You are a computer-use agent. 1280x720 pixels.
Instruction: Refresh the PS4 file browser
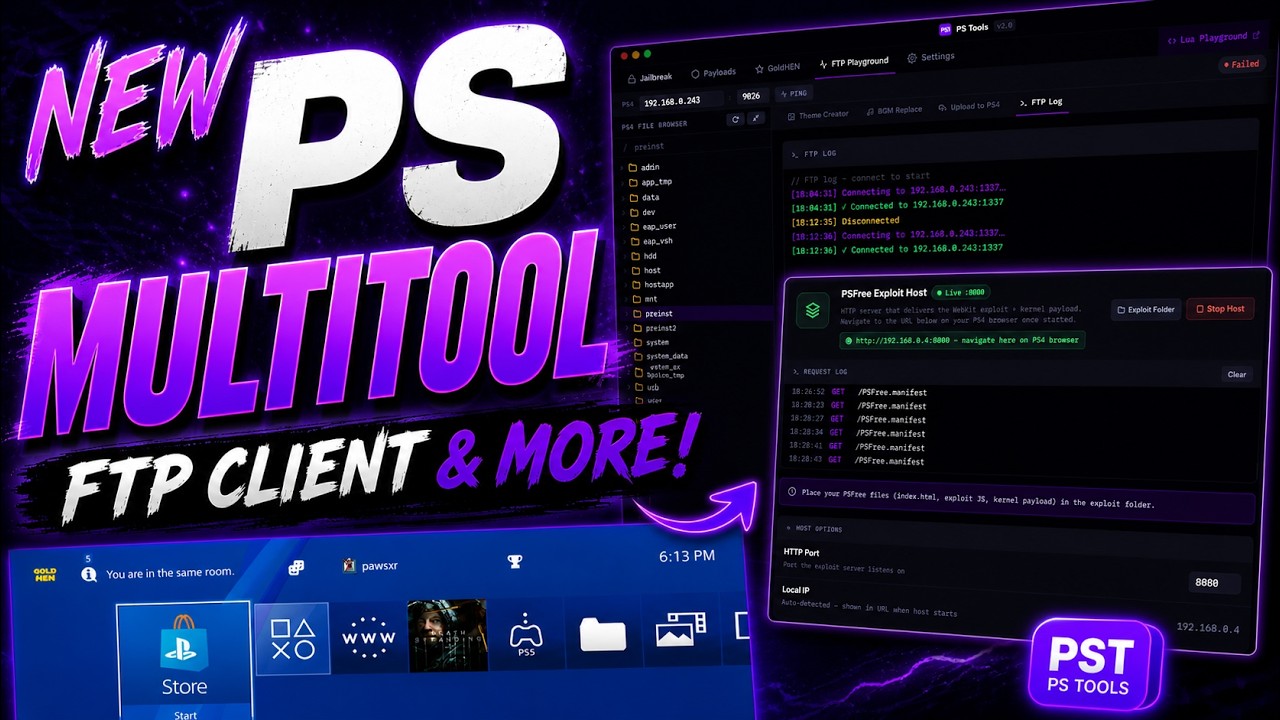click(x=736, y=118)
